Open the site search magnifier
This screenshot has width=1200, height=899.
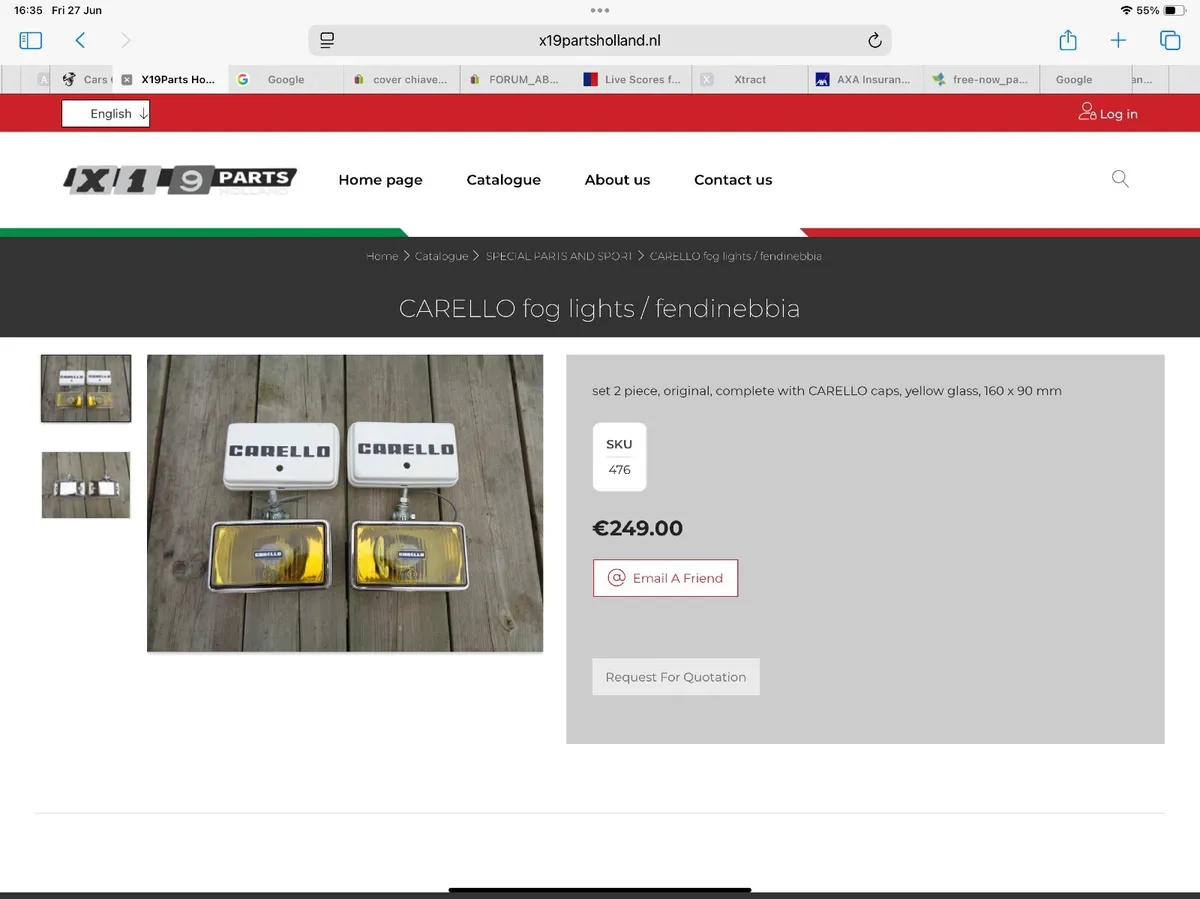click(x=1120, y=179)
